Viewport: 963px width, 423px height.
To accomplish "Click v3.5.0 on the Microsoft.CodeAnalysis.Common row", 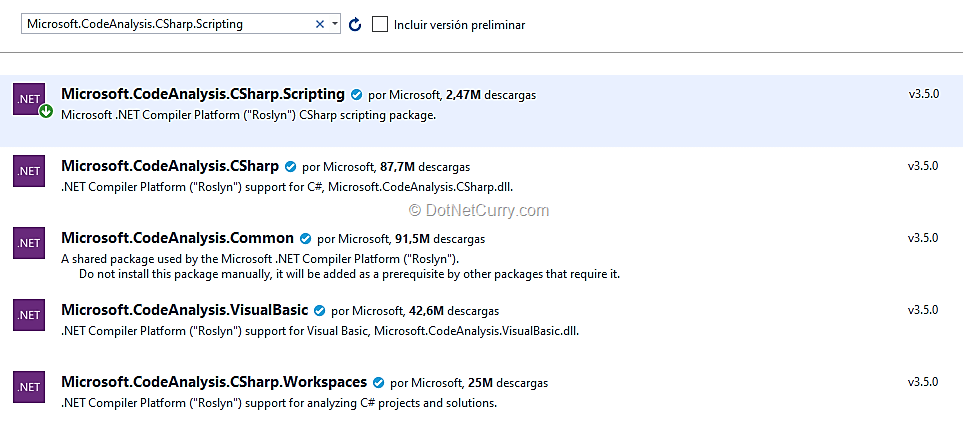I will (923, 238).
